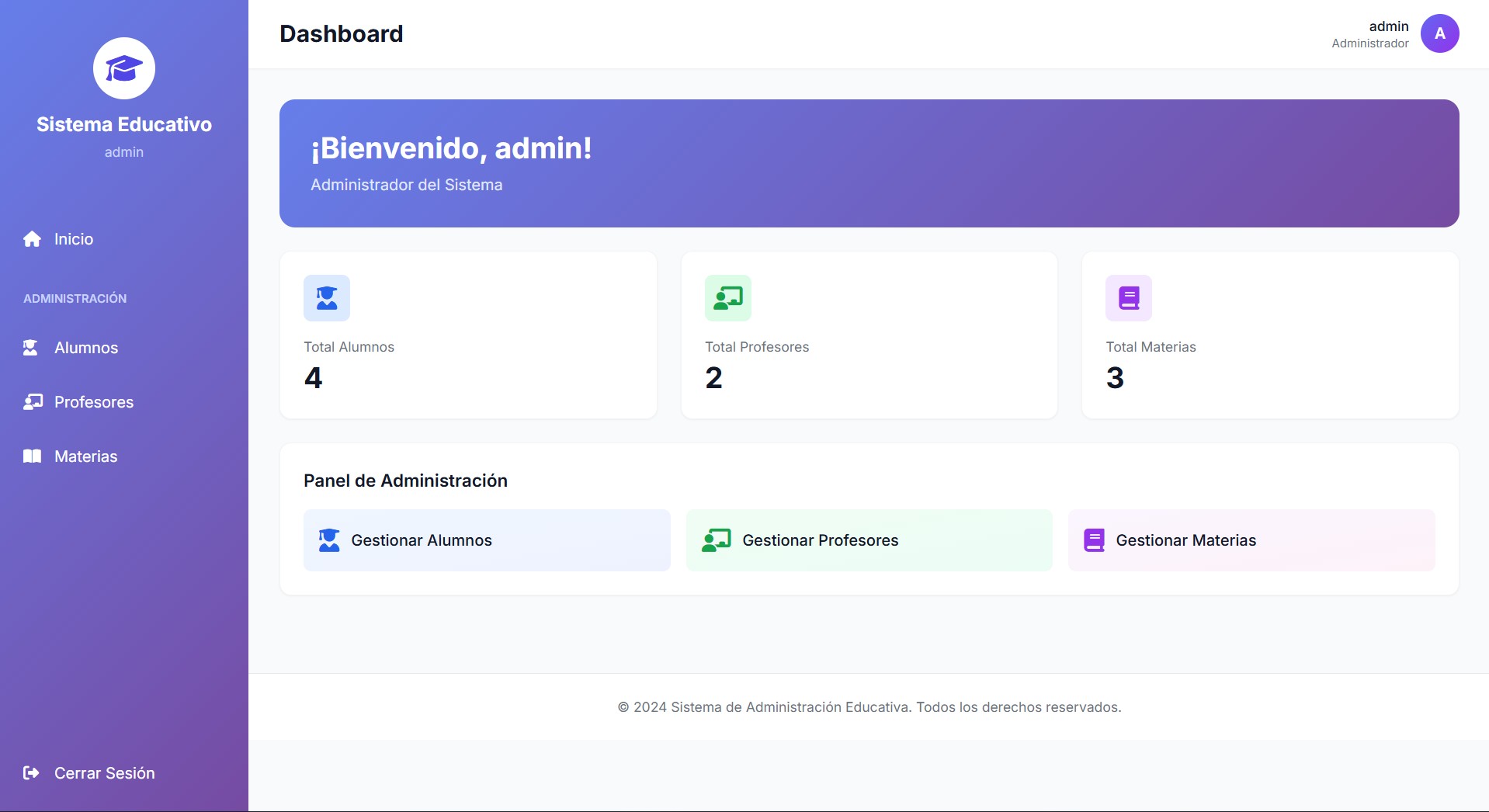Open Profesores from the sidebar navigation

[93, 401]
